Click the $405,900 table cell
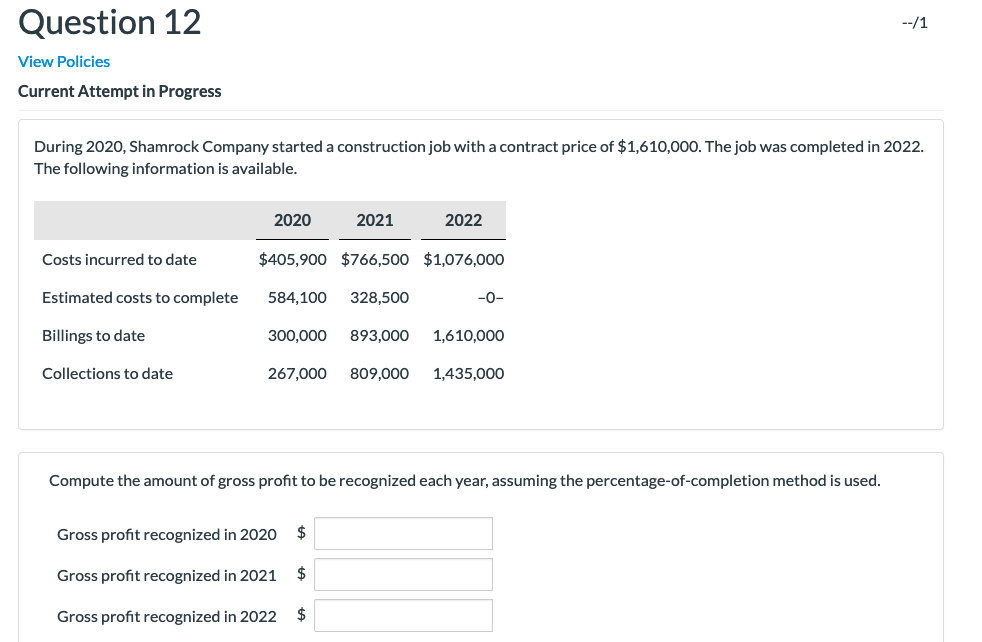This screenshot has width=982, height=642. pos(292,259)
